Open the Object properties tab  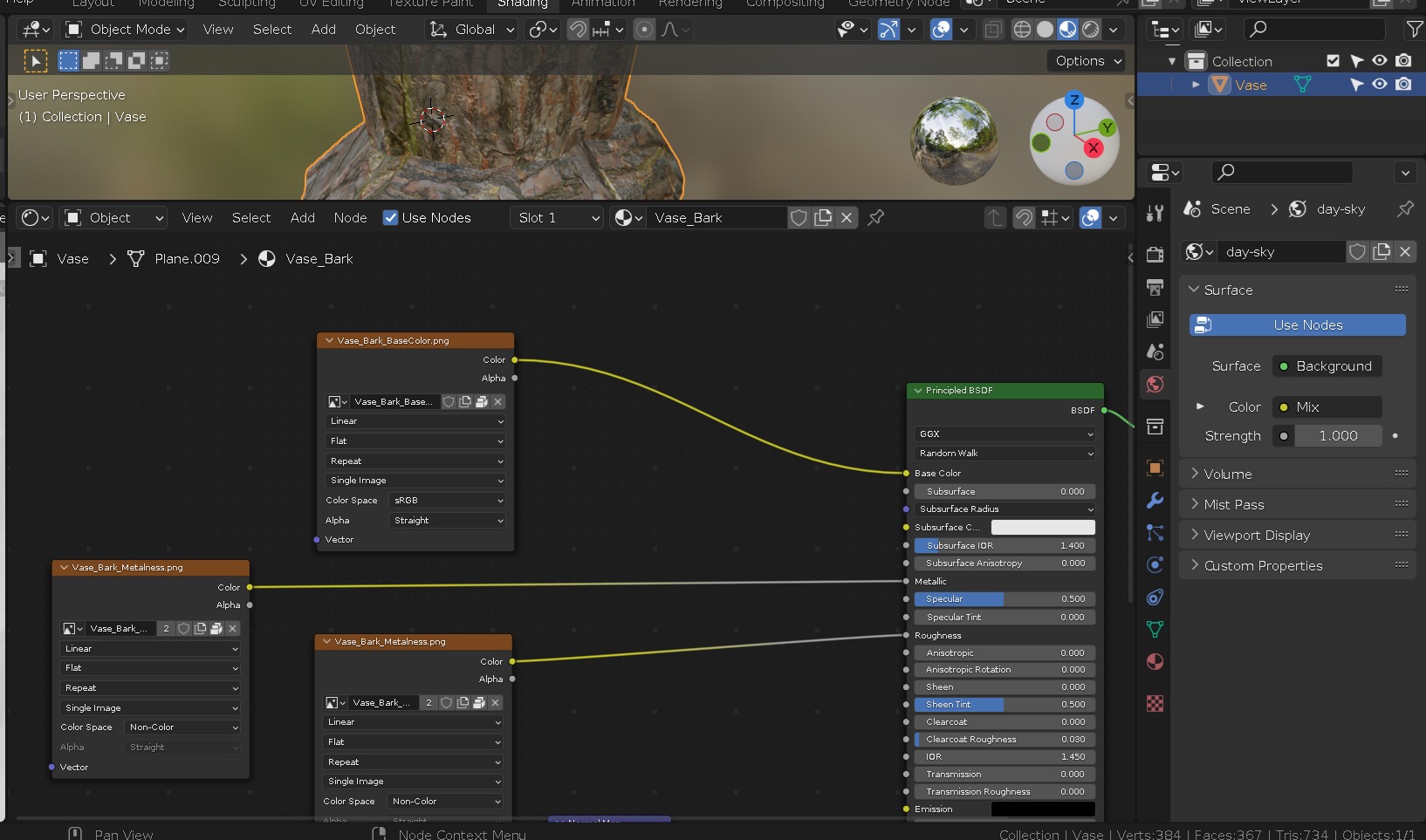(1155, 468)
